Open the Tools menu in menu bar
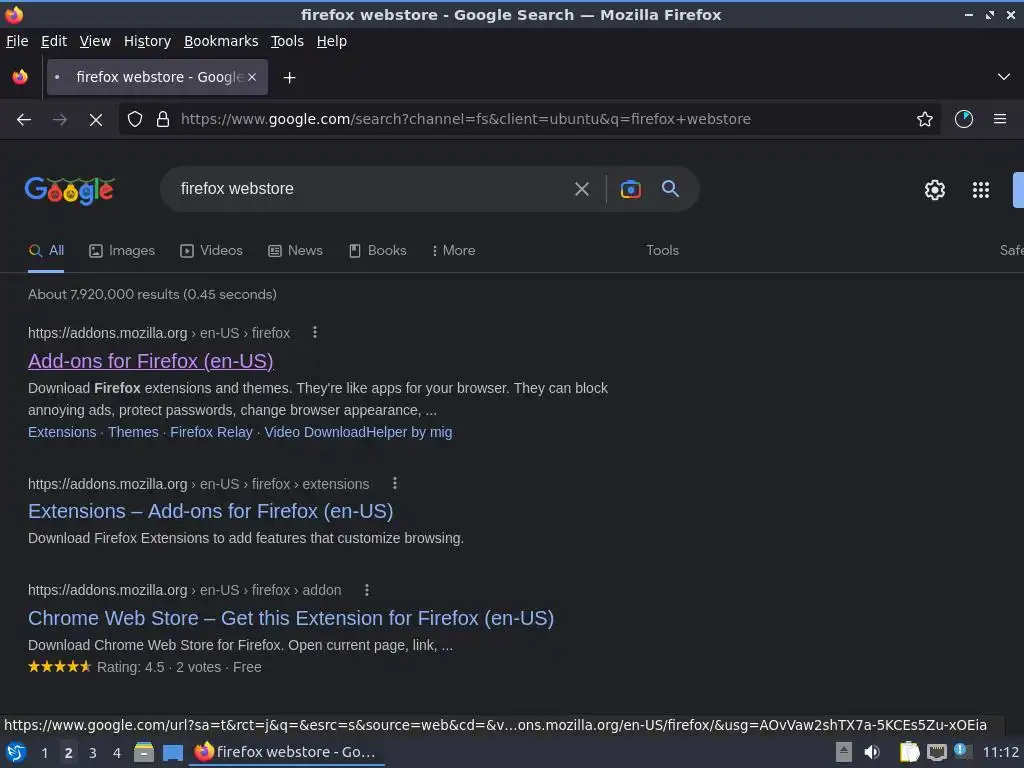 coord(287,41)
